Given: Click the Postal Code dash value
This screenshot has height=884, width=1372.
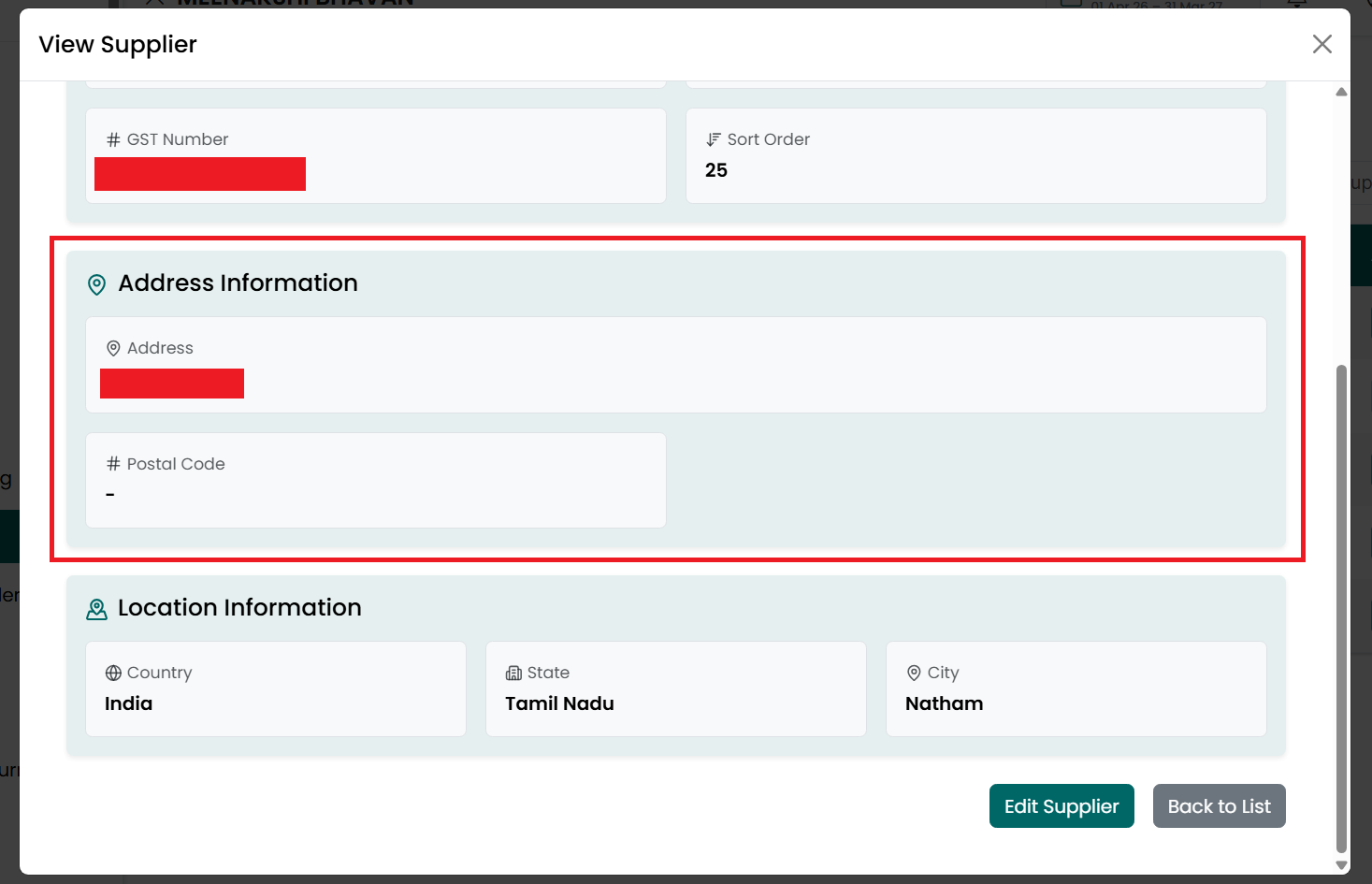Looking at the screenshot, I should (110, 494).
